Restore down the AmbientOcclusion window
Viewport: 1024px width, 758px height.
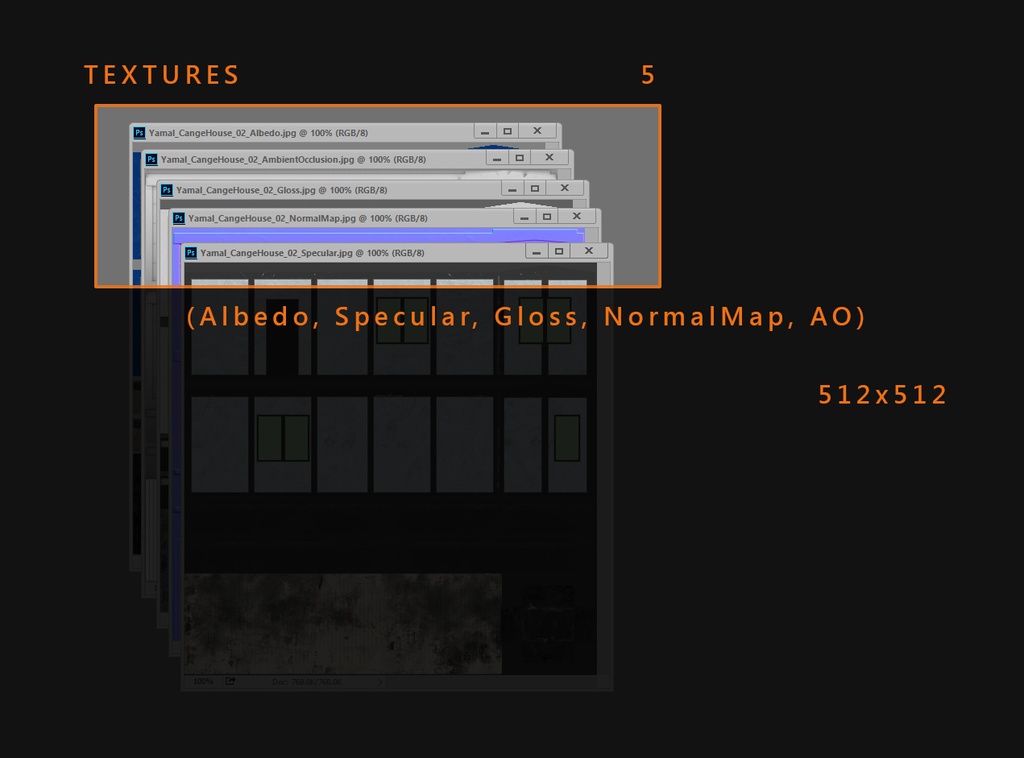(x=519, y=158)
